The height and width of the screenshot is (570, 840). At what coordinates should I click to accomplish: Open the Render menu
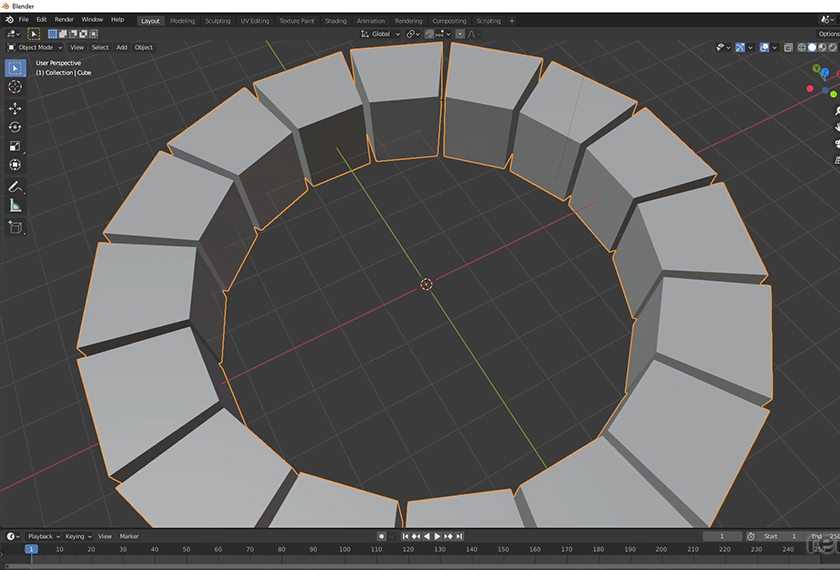pos(64,19)
